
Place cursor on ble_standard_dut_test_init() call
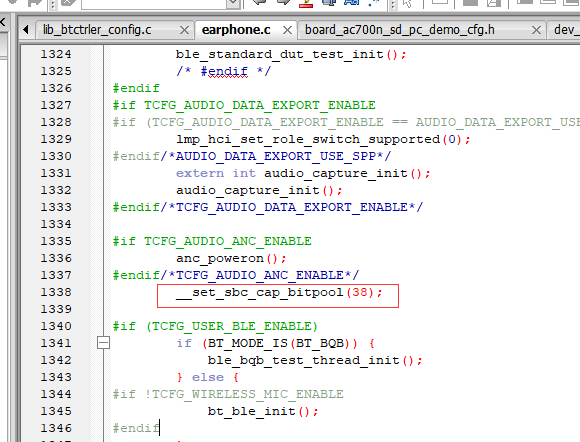point(291,55)
